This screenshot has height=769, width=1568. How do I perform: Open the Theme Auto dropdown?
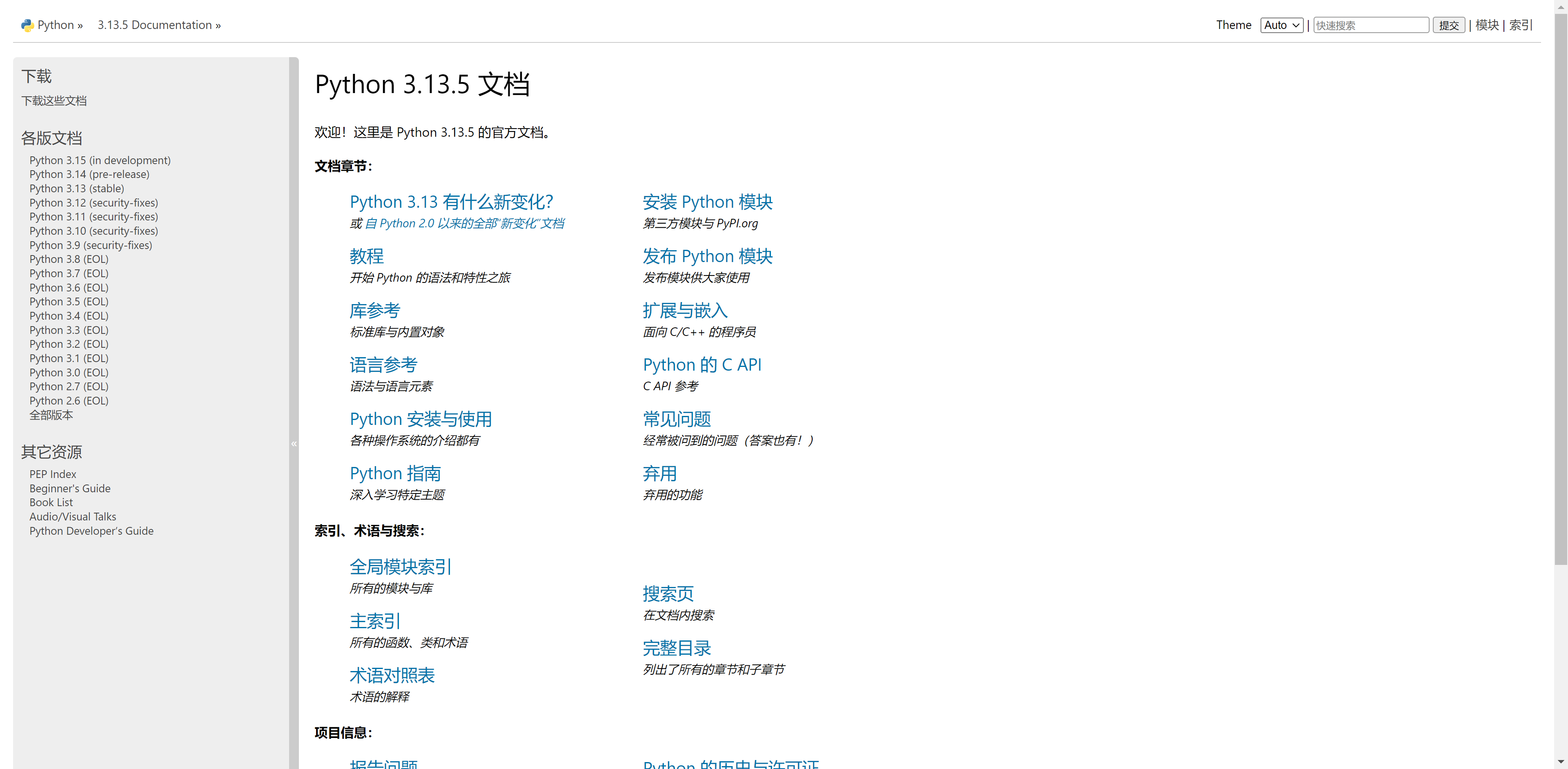1281,25
